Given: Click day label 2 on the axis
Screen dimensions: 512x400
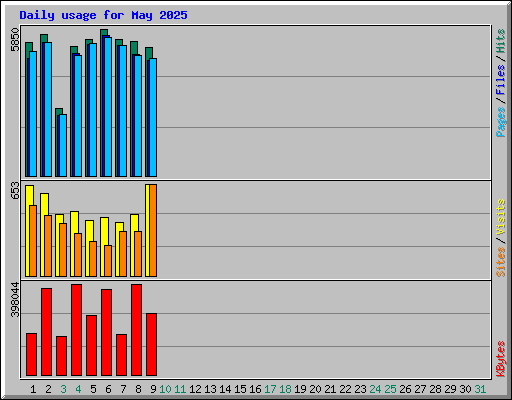Looking at the screenshot, I should coord(48,389).
